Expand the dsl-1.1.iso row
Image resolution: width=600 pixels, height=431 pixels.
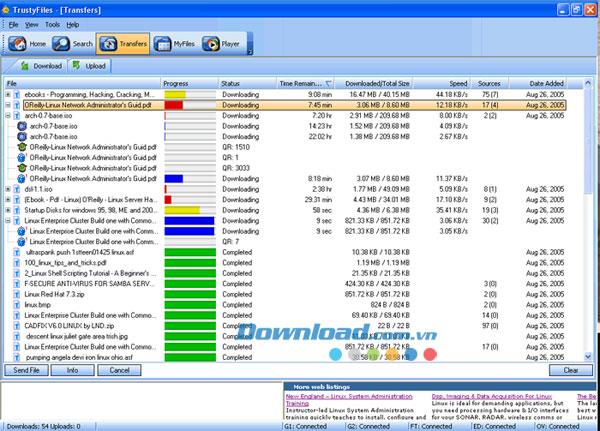(x=8, y=189)
